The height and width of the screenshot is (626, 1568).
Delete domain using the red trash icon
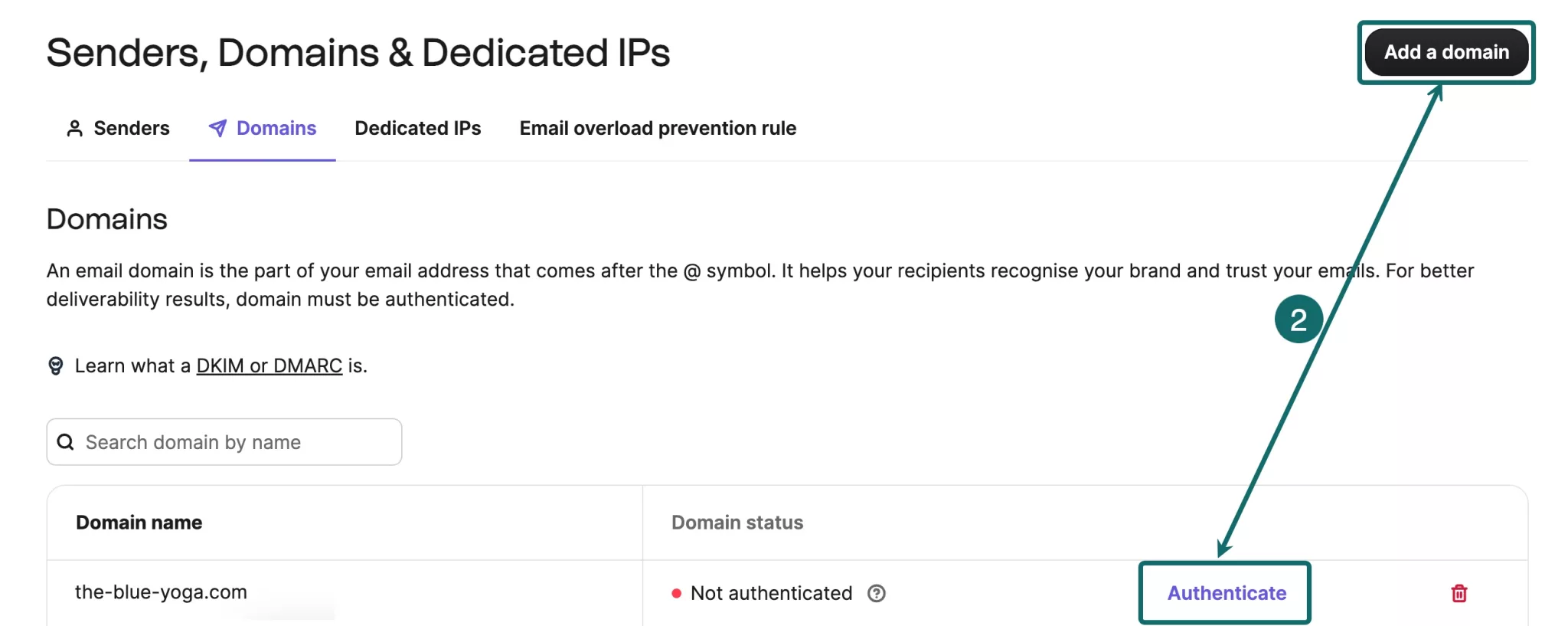point(1459,593)
